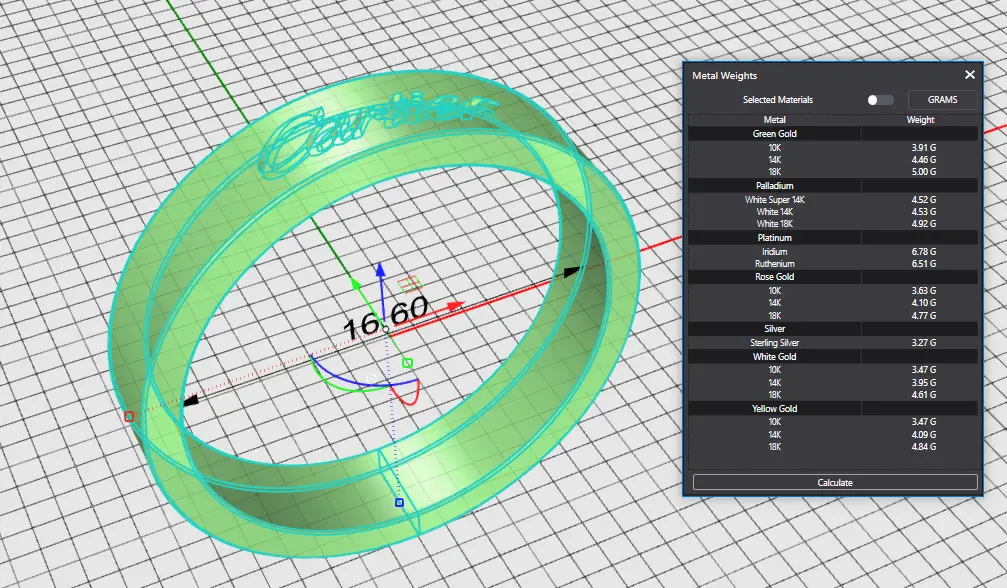This screenshot has width=1007, height=588.
Task: Click the Metal column header
Action: coord(775,120)
